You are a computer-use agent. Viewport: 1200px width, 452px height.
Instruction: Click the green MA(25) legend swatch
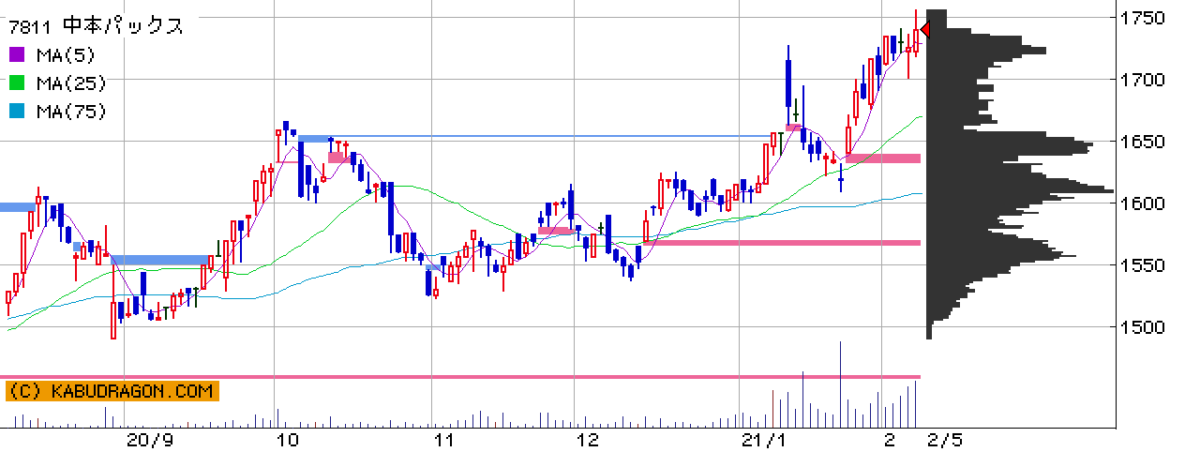pos(16,83)
